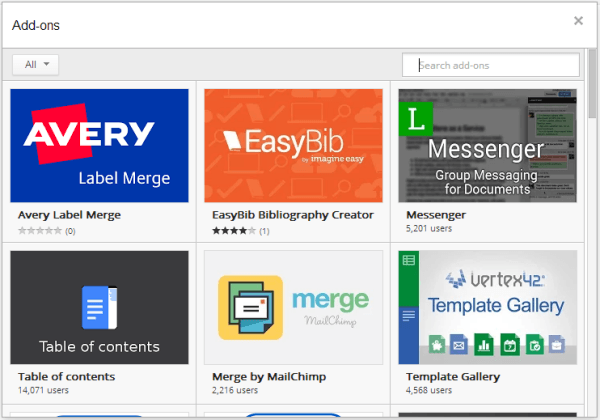Open the Table of contents dark thumbnail
This screenshot has width=600, height=420.
coord(99,307)
